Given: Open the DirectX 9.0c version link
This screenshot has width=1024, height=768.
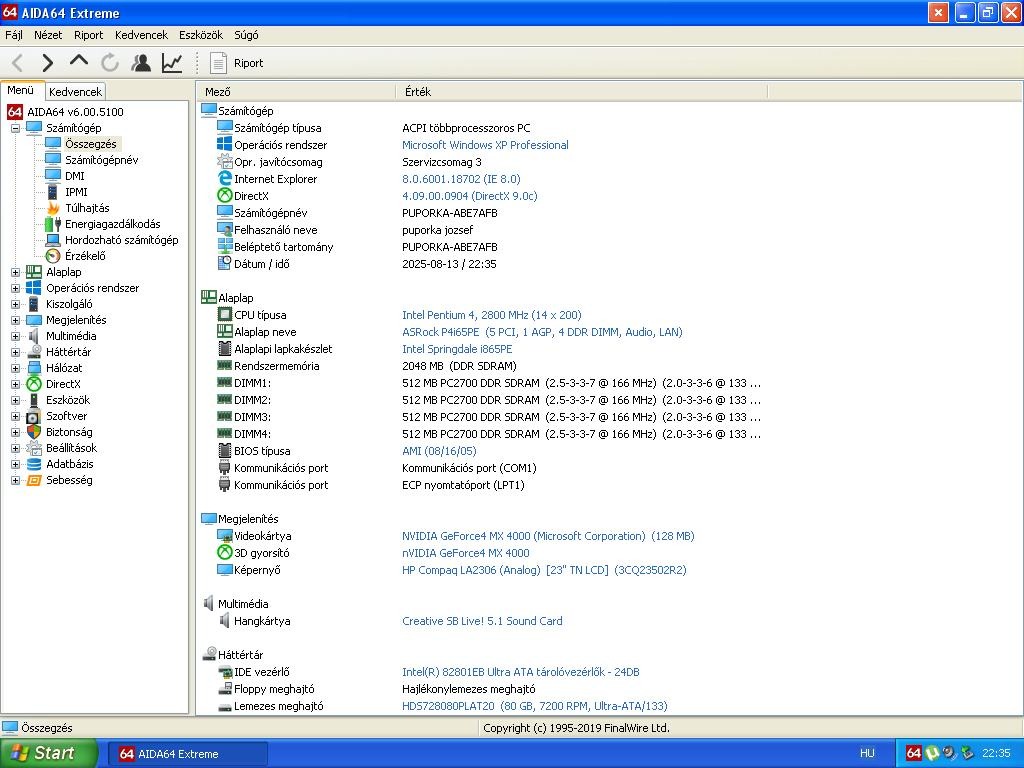Looking at the screenshot, I should pos(470,196).
